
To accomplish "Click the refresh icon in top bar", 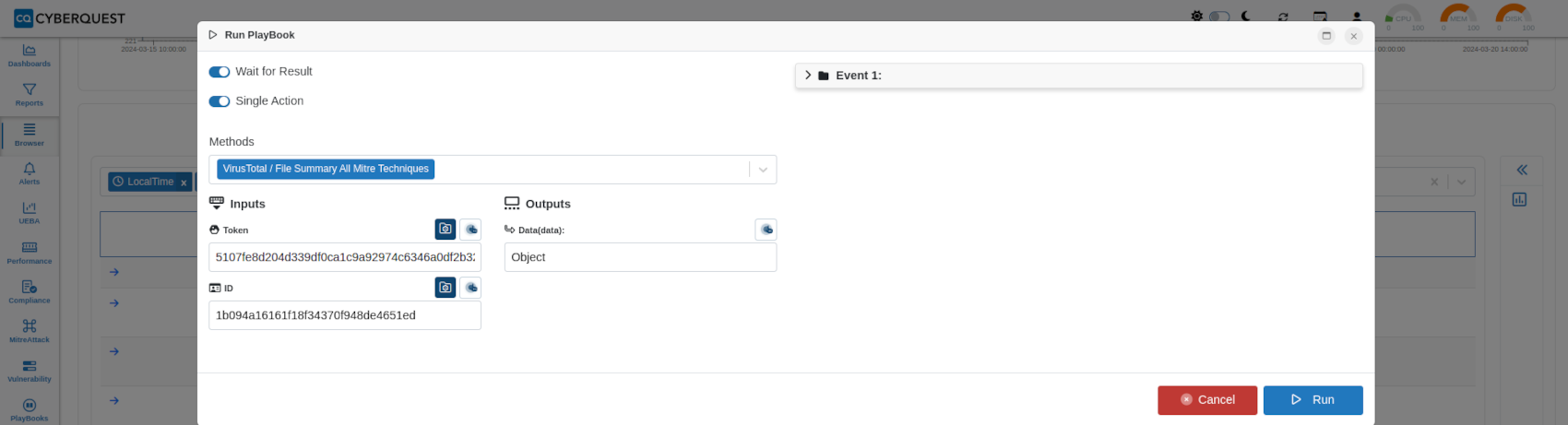I will (x=1283, y=17).
